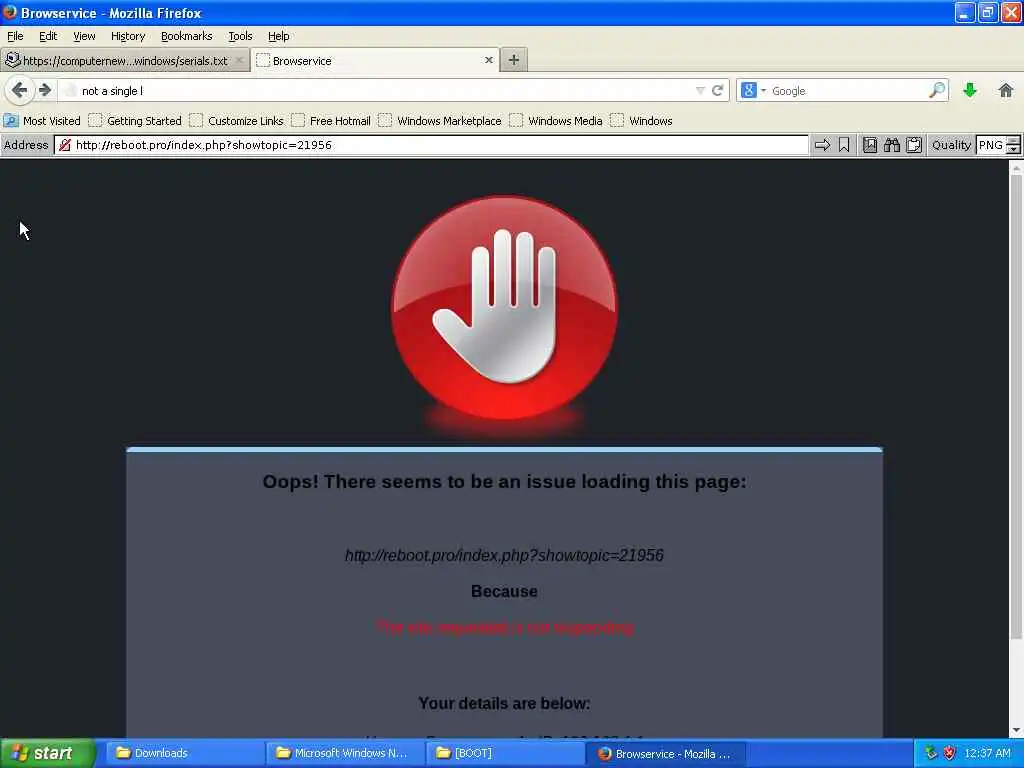1024x768 pixels.
Task: Open the Tools menu
Action: pyautogui.click(x=240, y=36)
